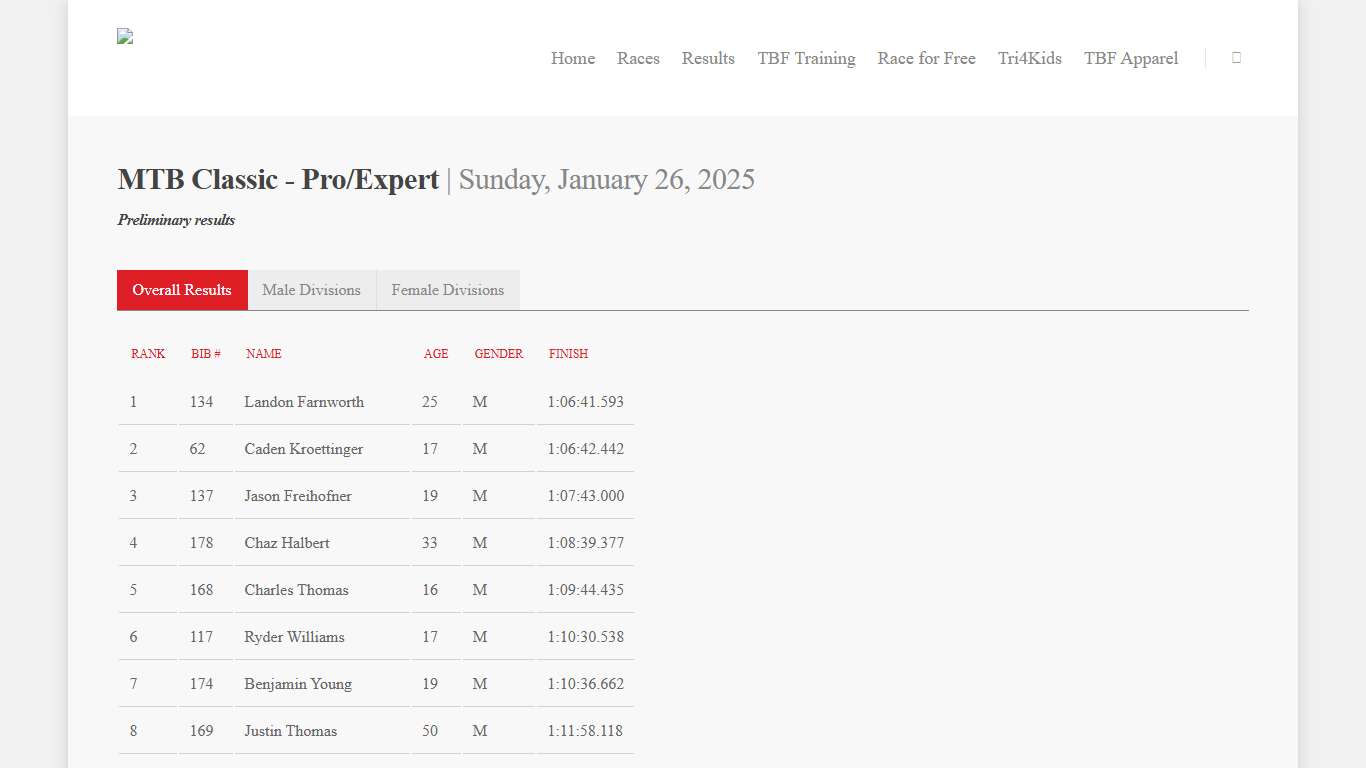Image resolution: width=1366 pixels, height=768 pixels.
Task: Sort by the NAME column header
Action: click(x=264, y=354)
